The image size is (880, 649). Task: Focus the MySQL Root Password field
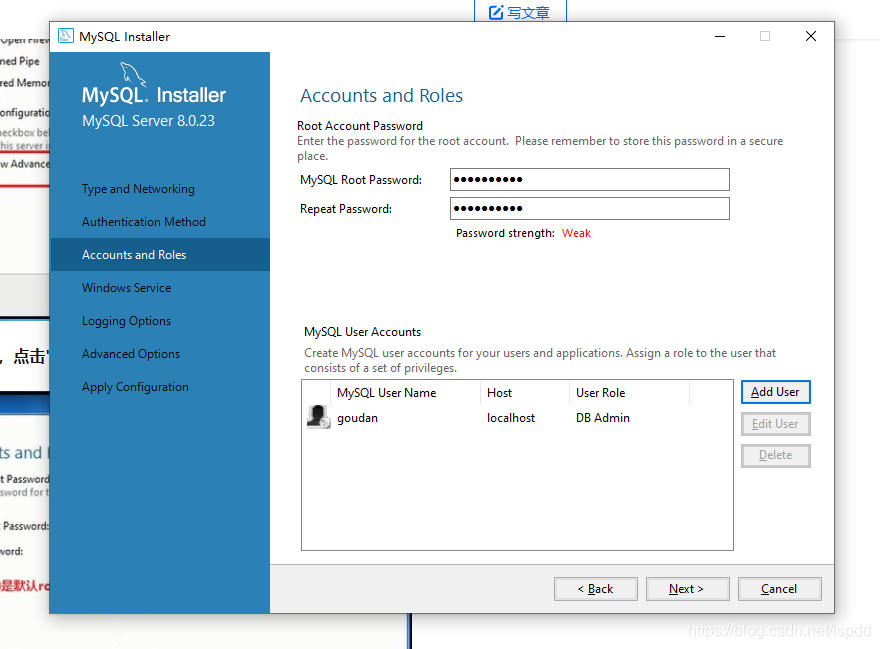589,180
